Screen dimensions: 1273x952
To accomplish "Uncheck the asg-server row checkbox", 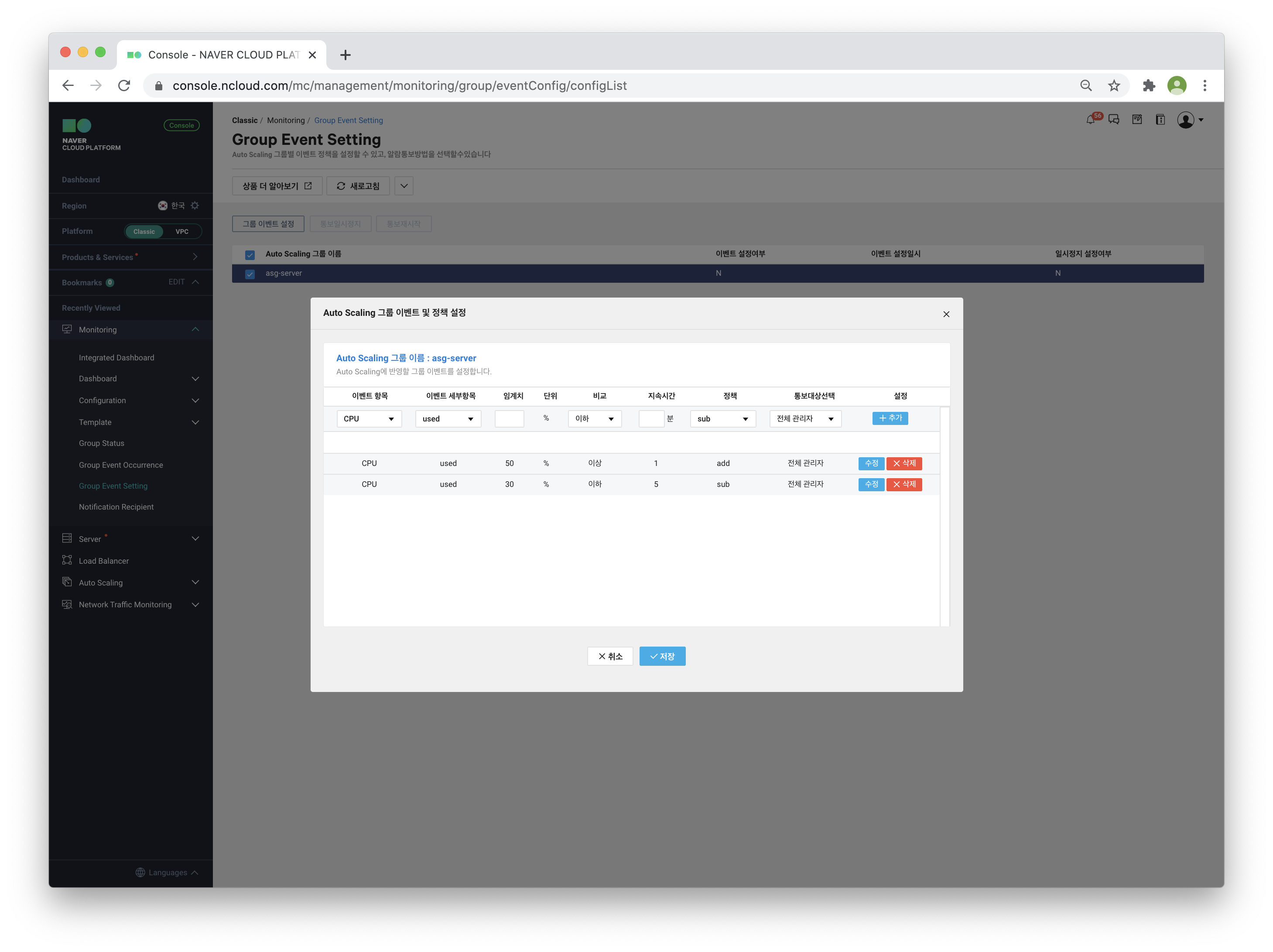I will click(x=250, y=274).
